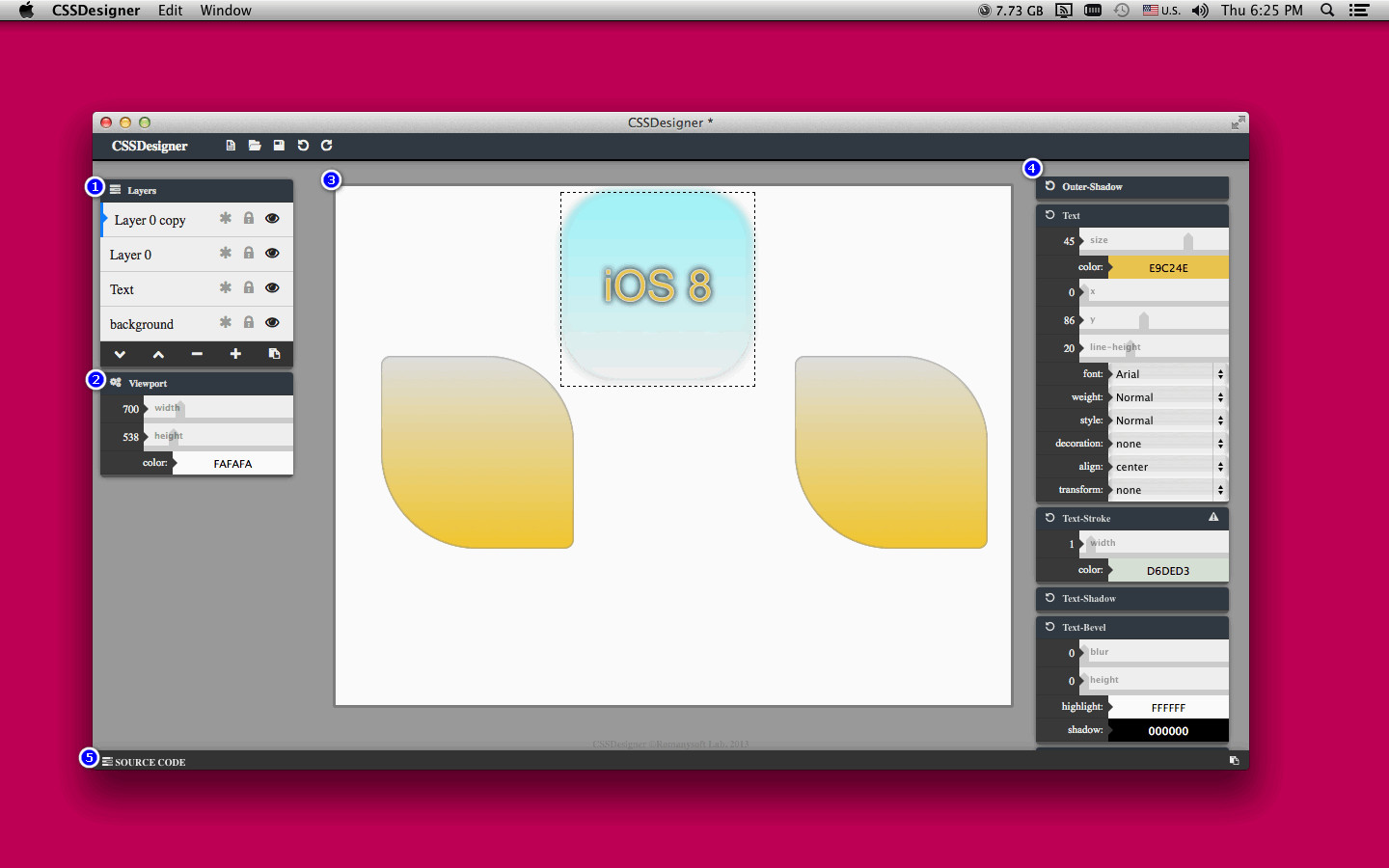Open a file with the folder icon
The image size is (1389, 868).
(x=255, y=146)
